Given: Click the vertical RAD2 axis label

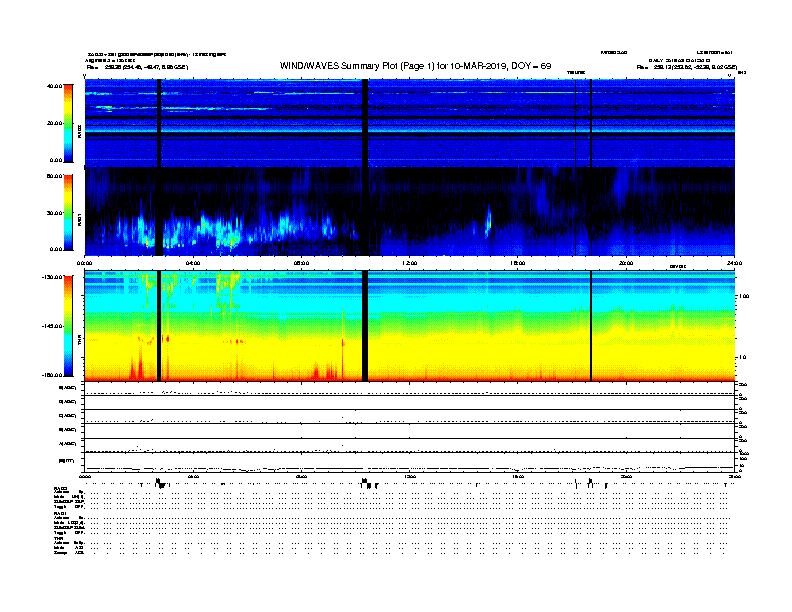Looking at the screenshot, I should (x=79, y=131).
